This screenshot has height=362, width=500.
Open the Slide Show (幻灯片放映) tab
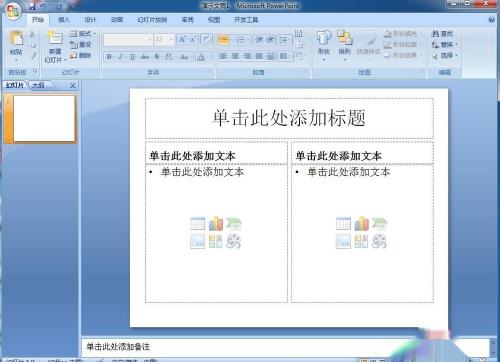tap(152, 20)
